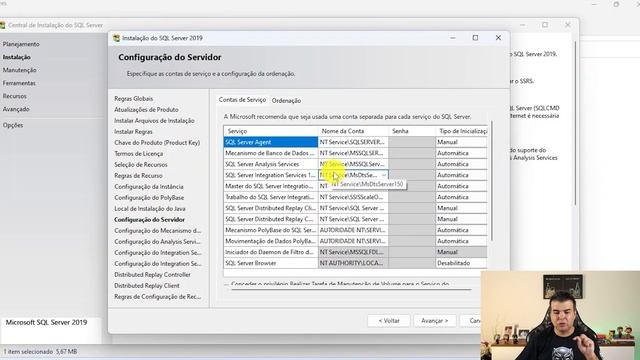640x360 pixels.
Task: Maximize the SQL Server 2019 setup window
Action: 475,38
